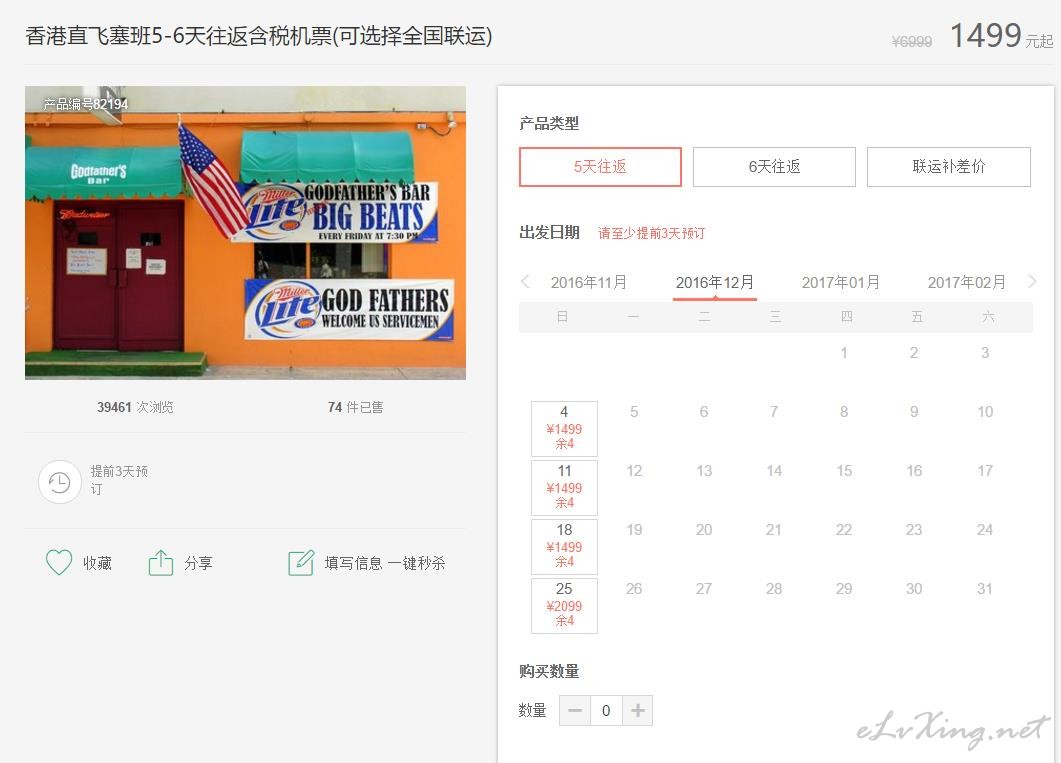
Task: Select the 5天往返 product type
Action: (x=600, y=166)
